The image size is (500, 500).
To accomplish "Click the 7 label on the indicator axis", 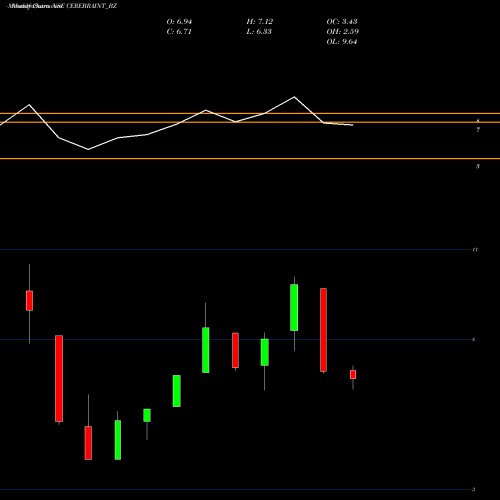I will pyautogui.click(x=478, y=130).
